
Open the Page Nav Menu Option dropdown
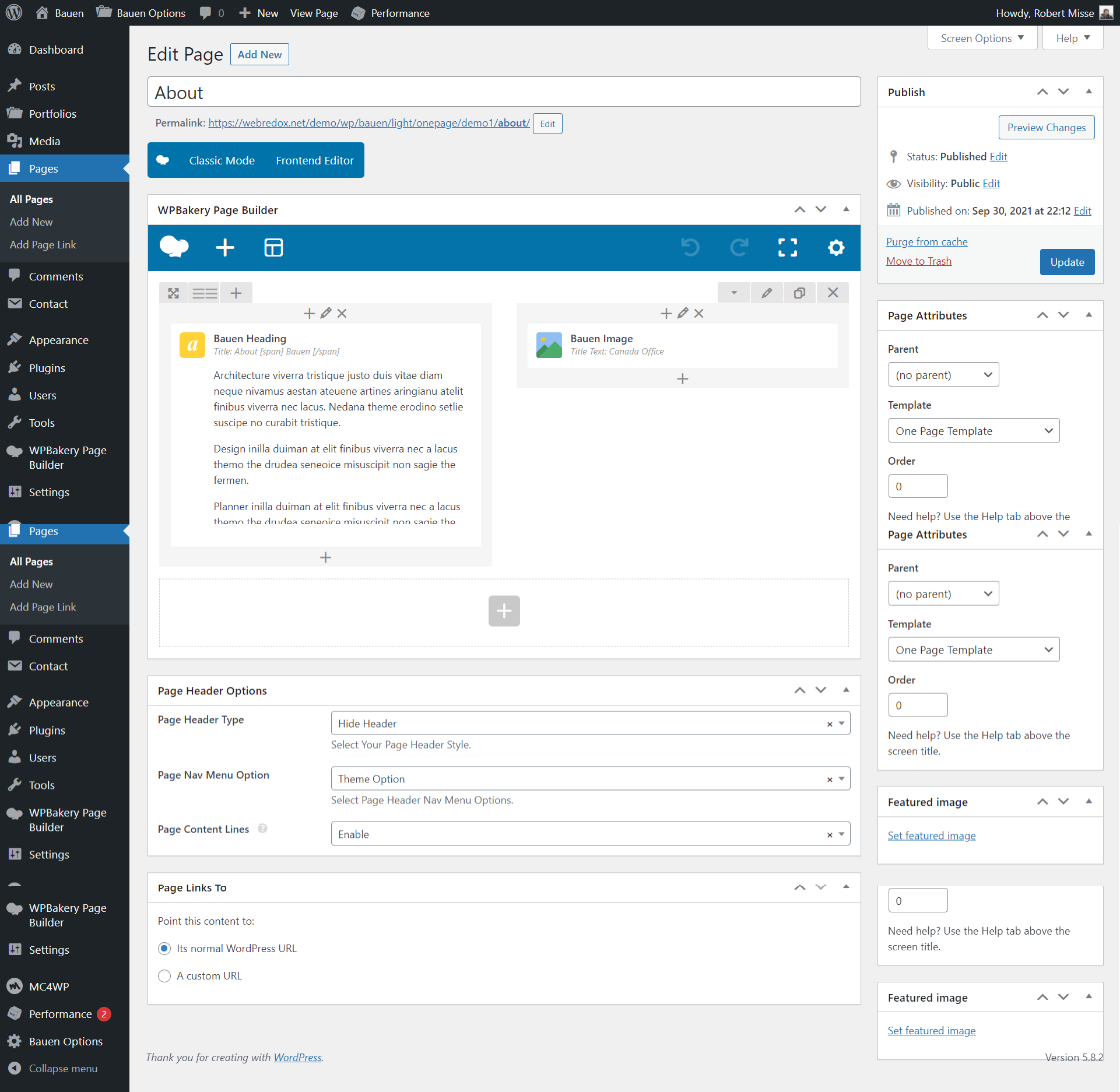[590, 778]
